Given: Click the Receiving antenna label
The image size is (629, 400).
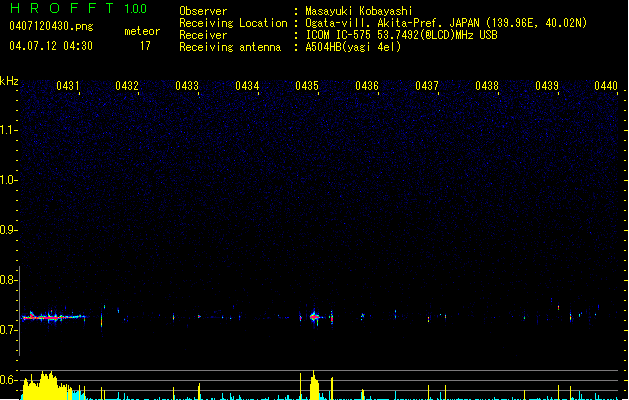Looking at the screenshot, I should coord(230,47).
